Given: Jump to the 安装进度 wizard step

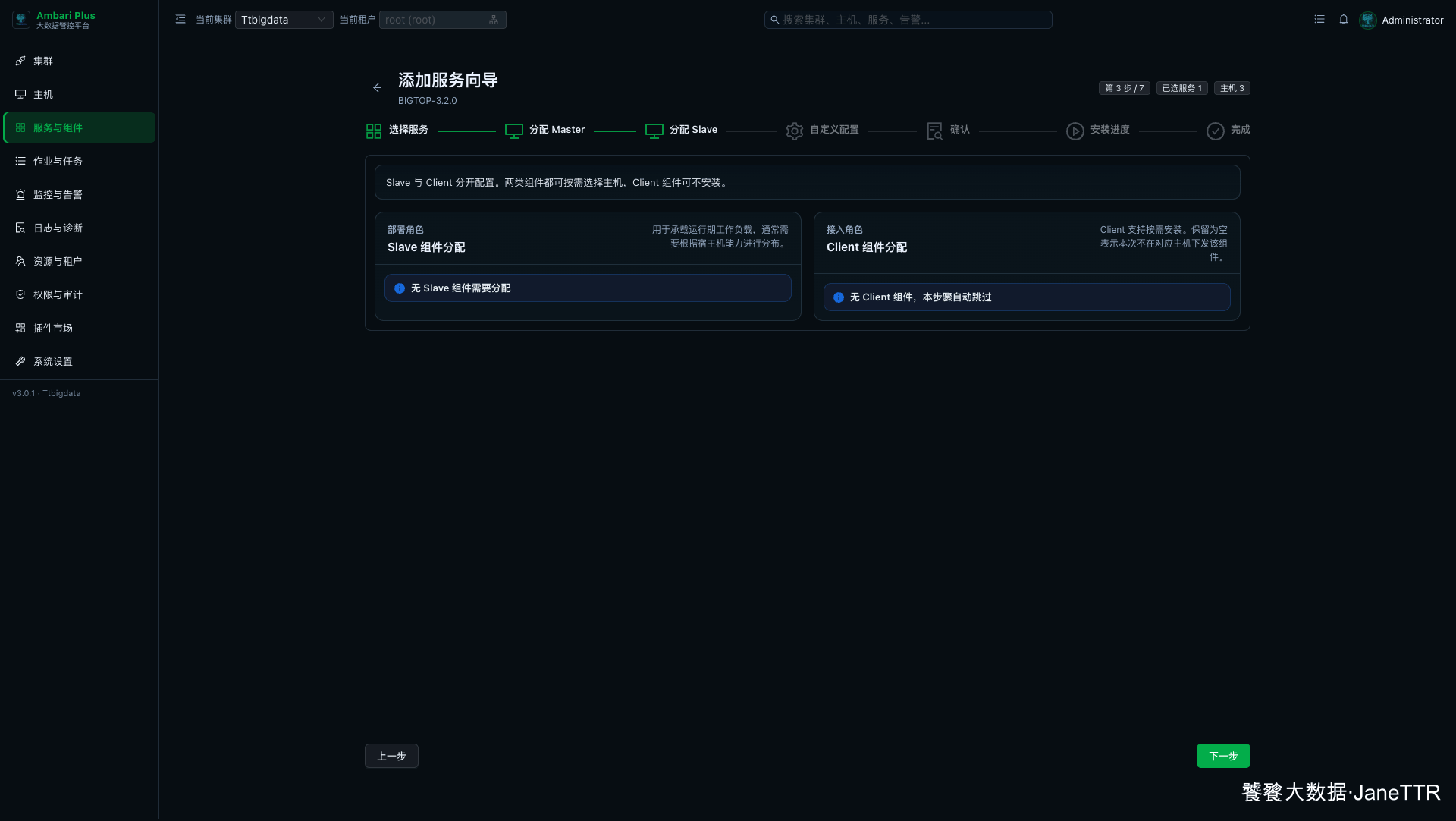Looking at the screenshot, I should [x=1098, y=131].
